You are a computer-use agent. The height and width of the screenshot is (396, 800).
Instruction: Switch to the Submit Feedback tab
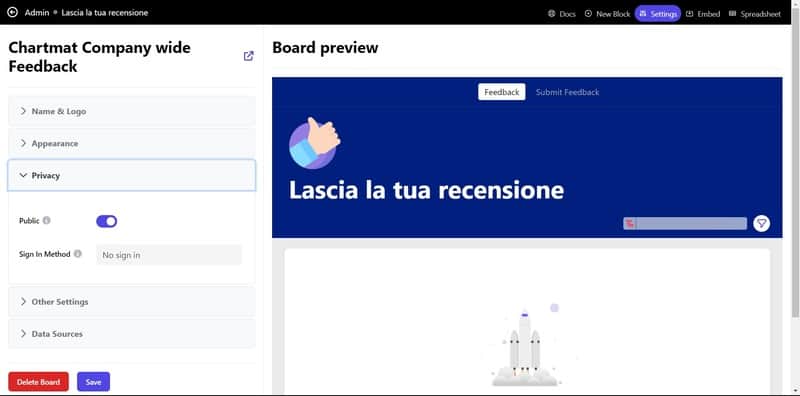[567, 92]
